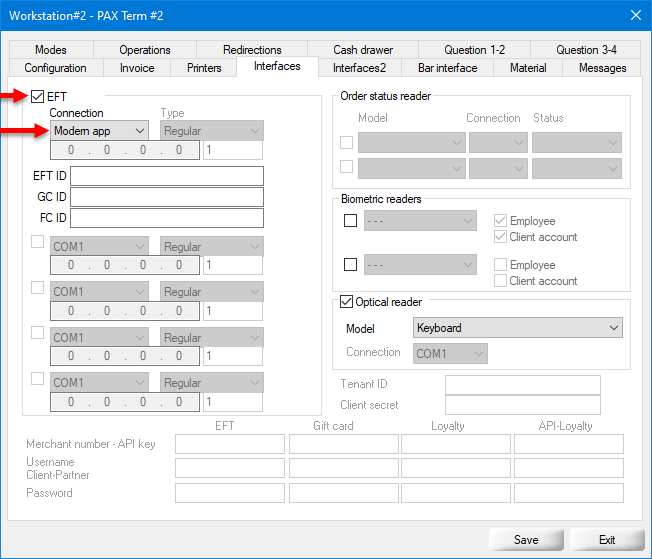Expand the optical reader Keyboard model dropdown
This screenshot has width=652, height=559.
click(517, 328)
